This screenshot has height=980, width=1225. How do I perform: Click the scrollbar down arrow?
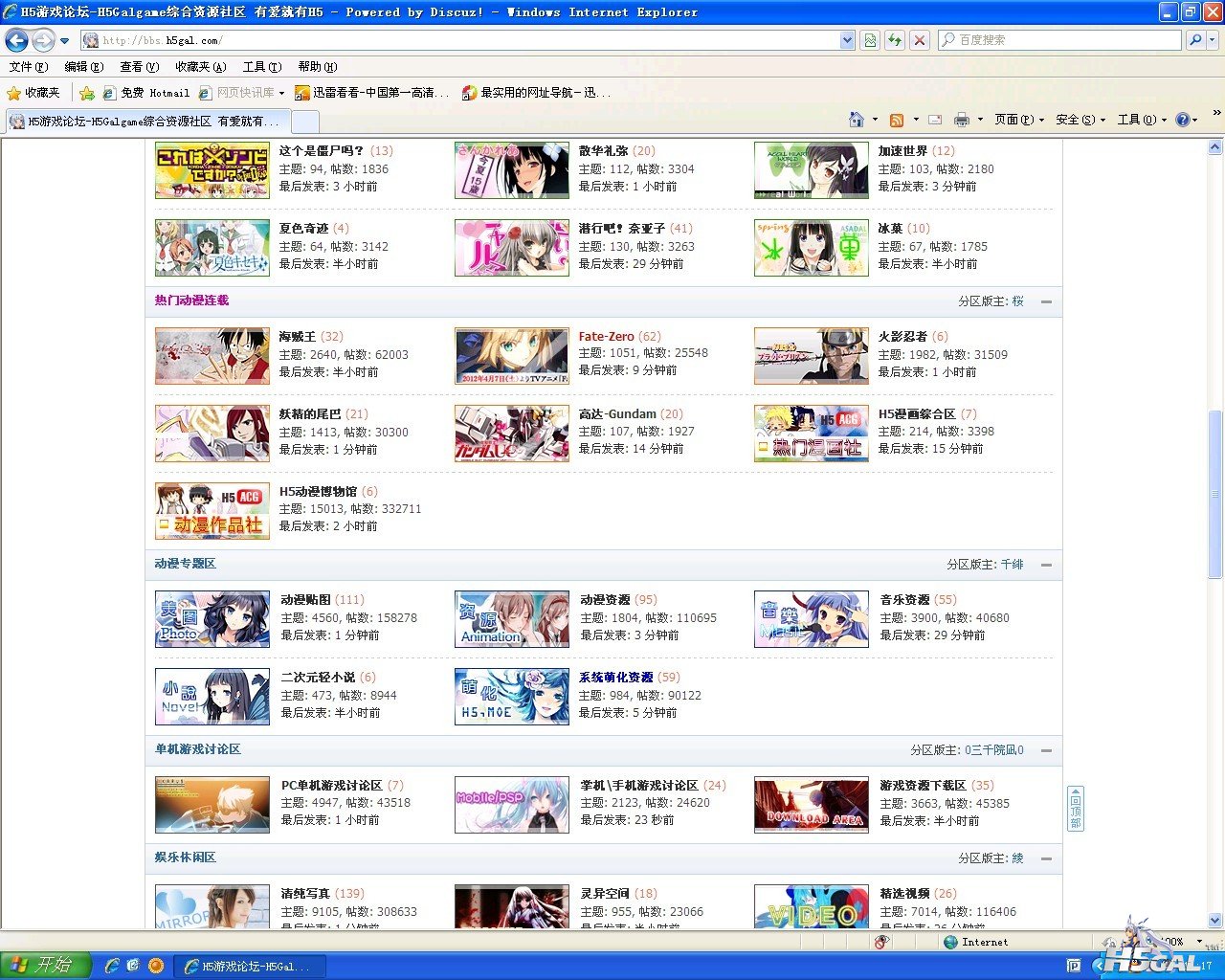(1215, 921)
